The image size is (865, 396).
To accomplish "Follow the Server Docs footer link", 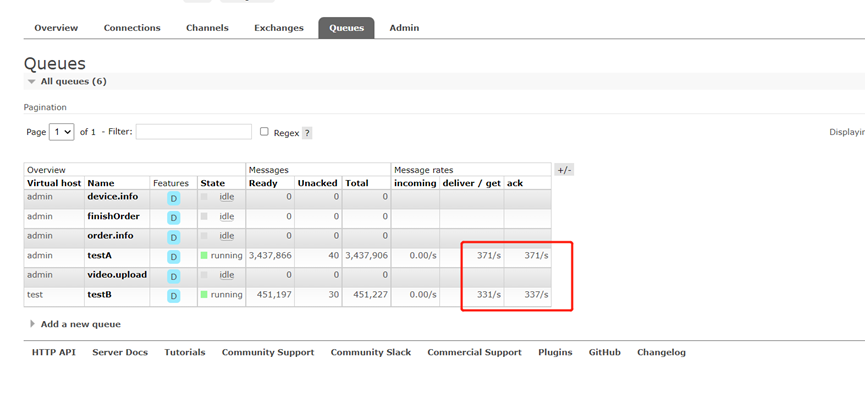I will [120, 352].
